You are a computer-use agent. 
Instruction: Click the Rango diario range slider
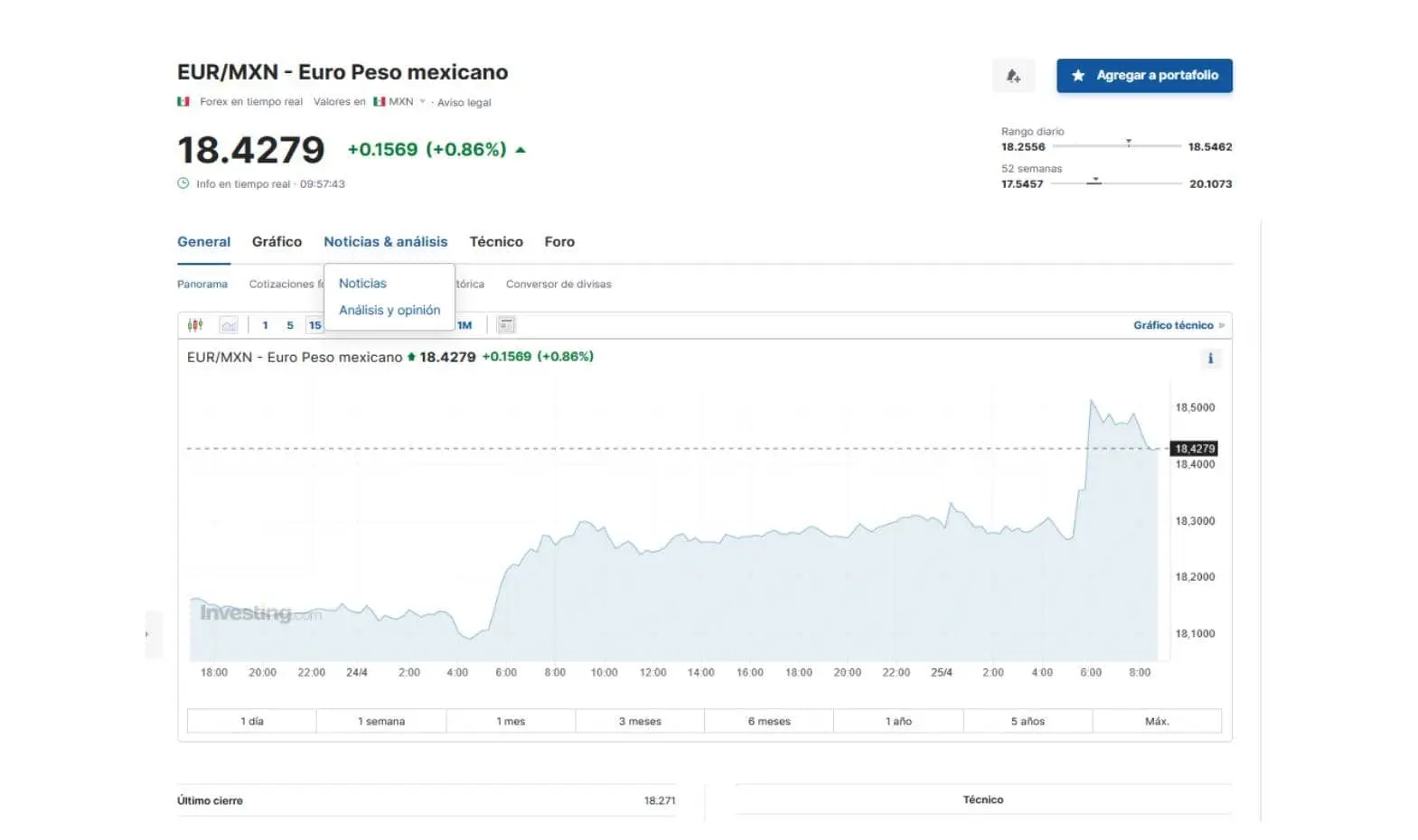(1117, 145)
